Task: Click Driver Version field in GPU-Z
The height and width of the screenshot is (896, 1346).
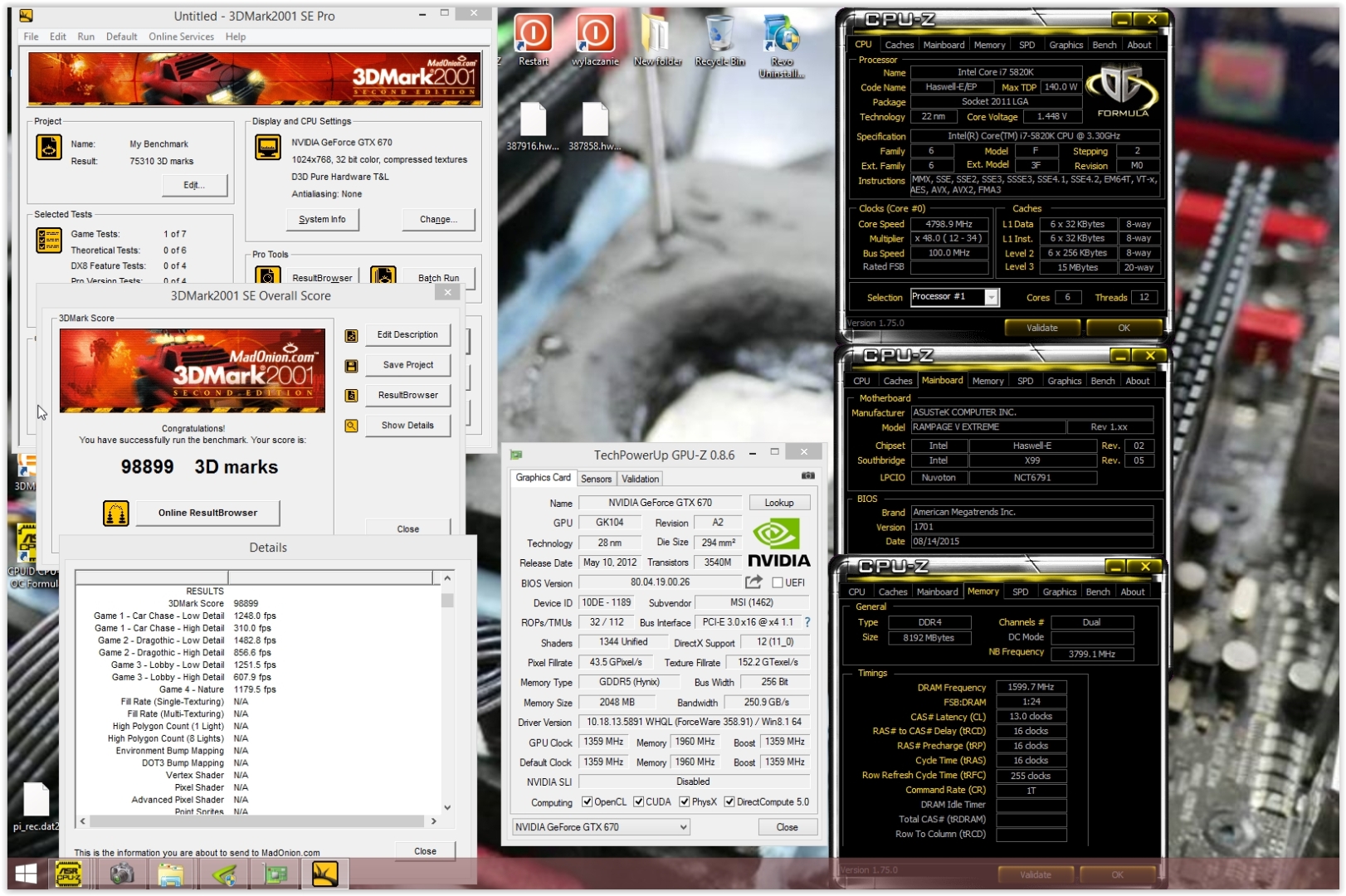Action: pyautogui.click(x=694, y=722)
